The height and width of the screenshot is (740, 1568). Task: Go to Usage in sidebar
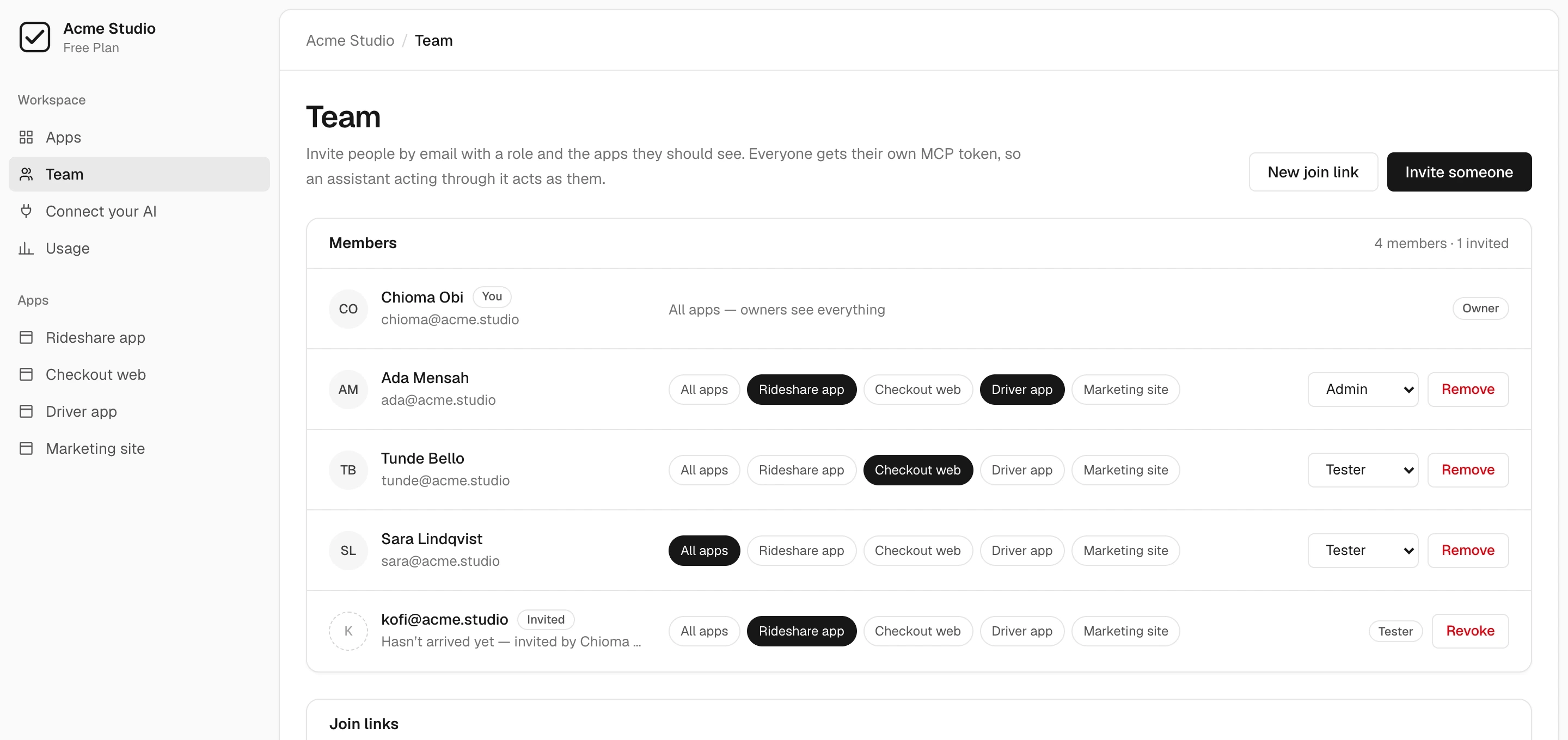139,248
